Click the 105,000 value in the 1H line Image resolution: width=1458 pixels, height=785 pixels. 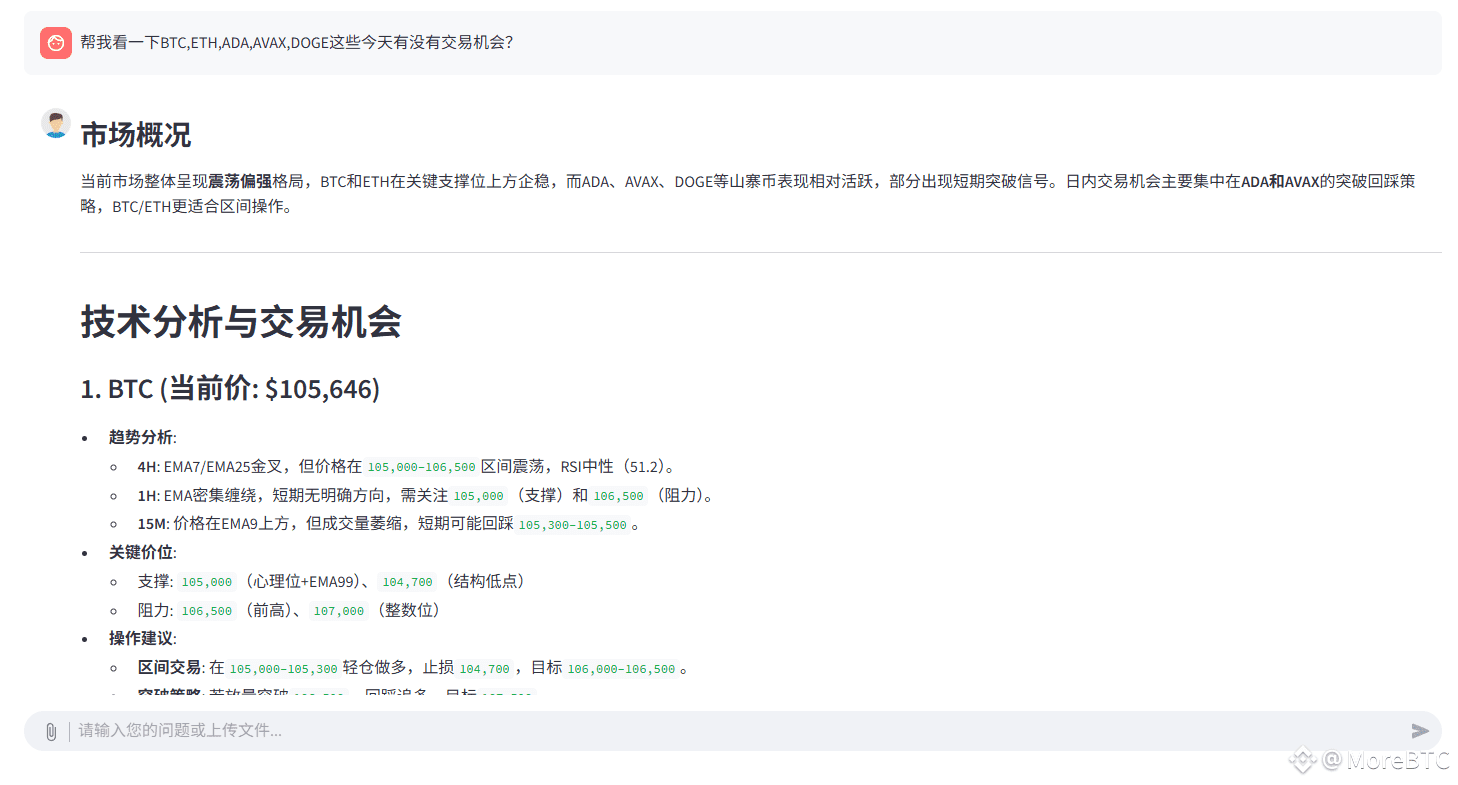click(479, 496)
